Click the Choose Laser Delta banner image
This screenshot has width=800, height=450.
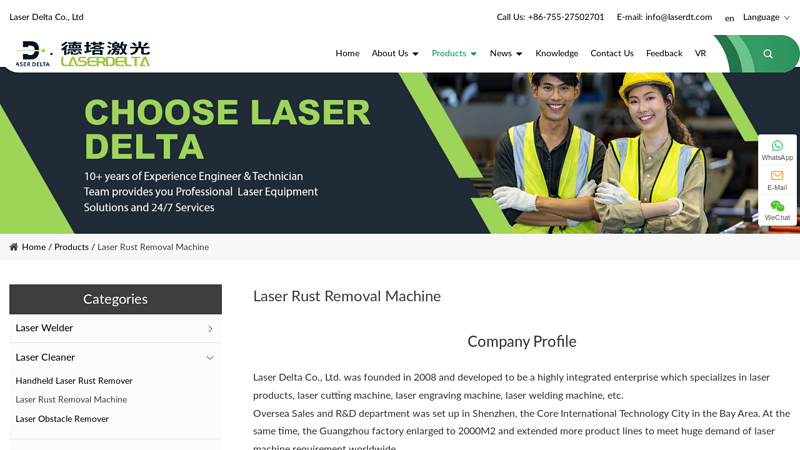click(400, 153)
